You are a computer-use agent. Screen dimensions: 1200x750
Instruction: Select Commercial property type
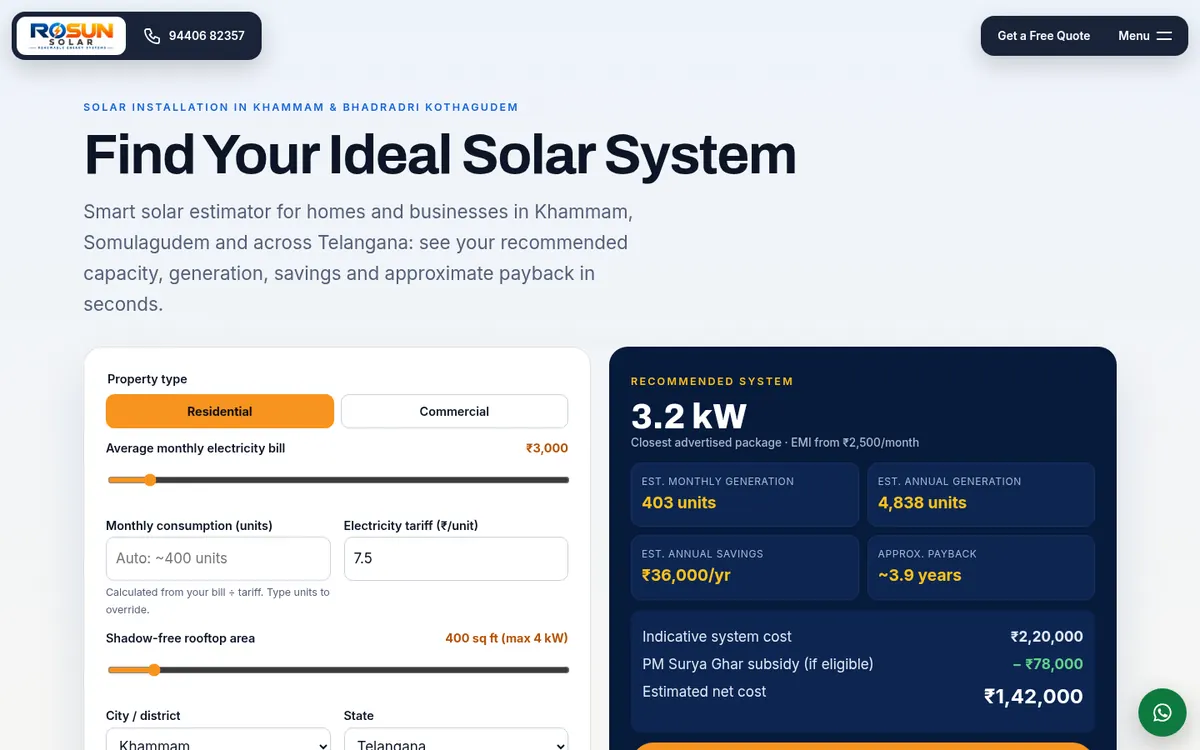point(454,411)
